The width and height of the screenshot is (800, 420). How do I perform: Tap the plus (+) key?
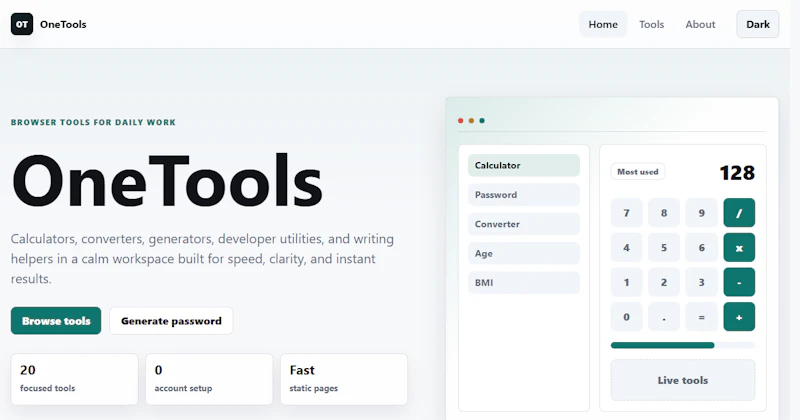[x=739, y=317]
